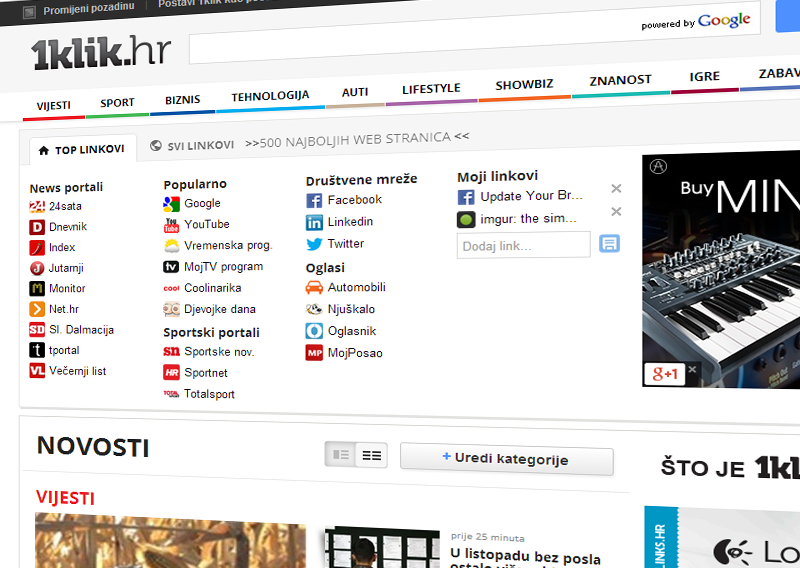Click the weather forecast sun-cloud icon
This screenshot has width=800, height=568.
[x=171, y=246]
